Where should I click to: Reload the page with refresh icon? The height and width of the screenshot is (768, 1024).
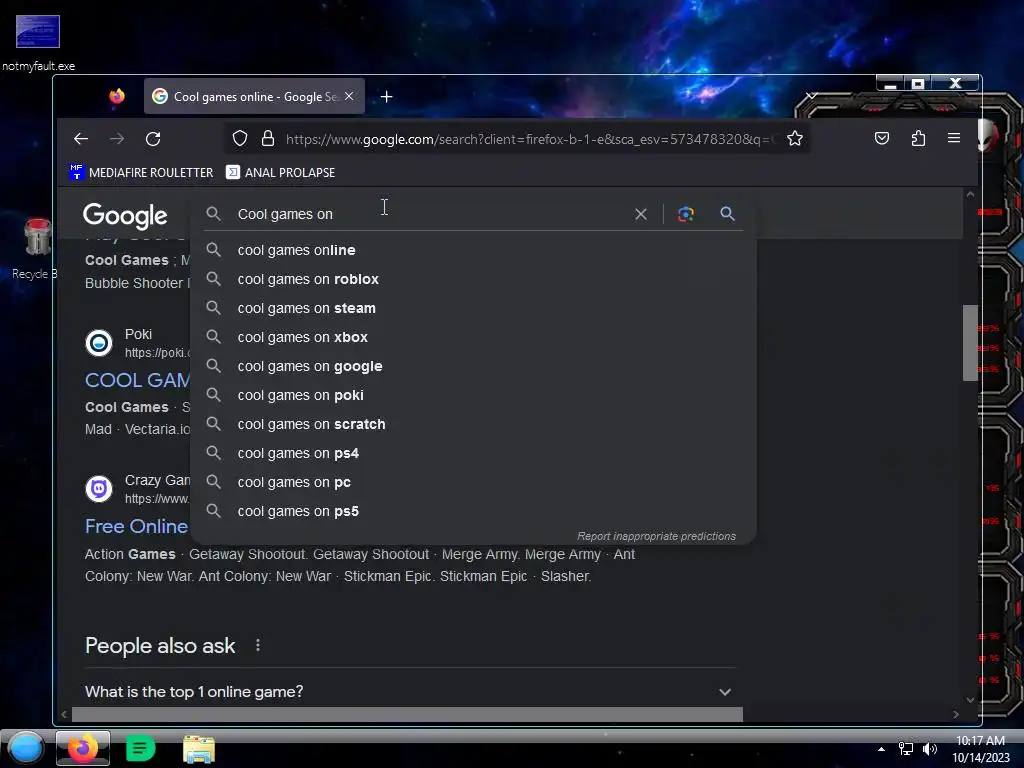[153, 138]
